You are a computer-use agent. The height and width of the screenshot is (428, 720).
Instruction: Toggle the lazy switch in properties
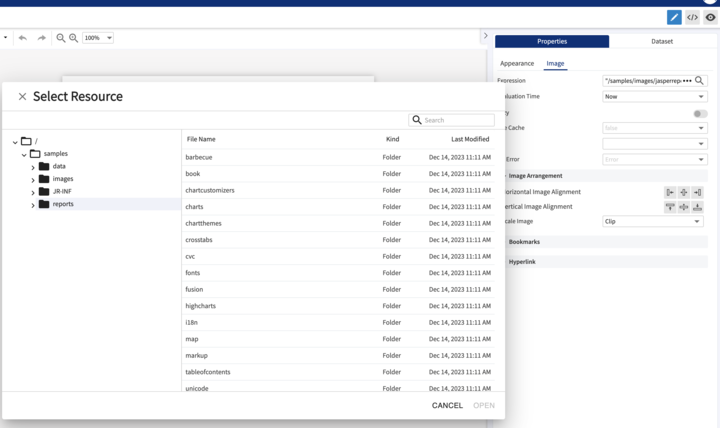tap(700, 113)
